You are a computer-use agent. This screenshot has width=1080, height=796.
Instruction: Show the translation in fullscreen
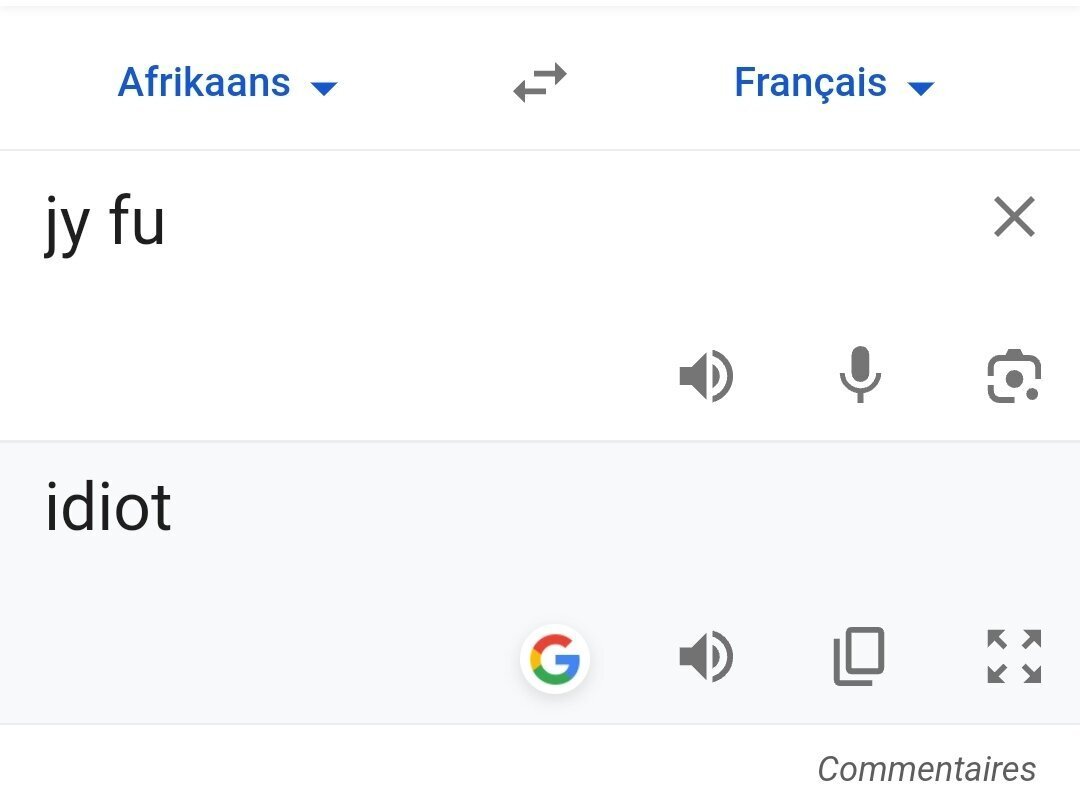pos(1014,657)
